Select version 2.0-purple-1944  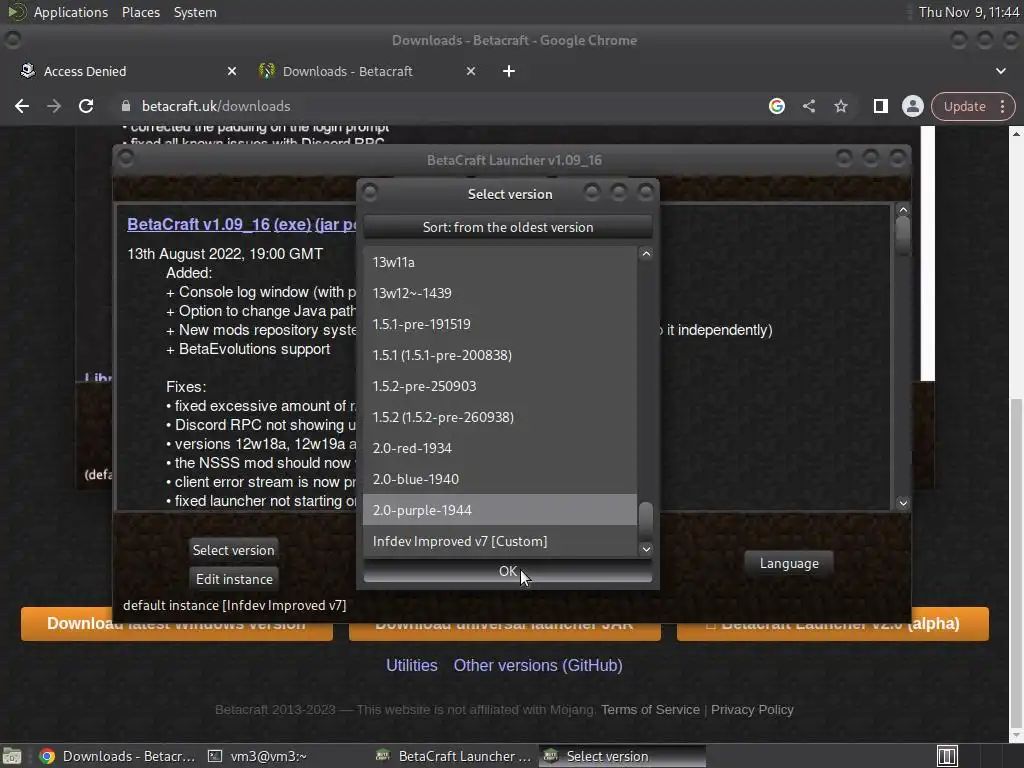point(500,510)
